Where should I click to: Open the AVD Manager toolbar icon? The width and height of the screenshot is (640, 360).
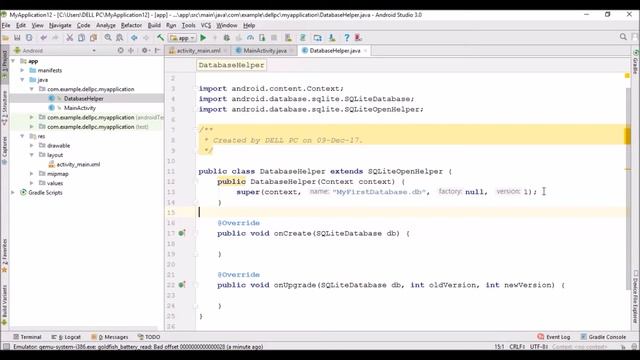[288, 38]
